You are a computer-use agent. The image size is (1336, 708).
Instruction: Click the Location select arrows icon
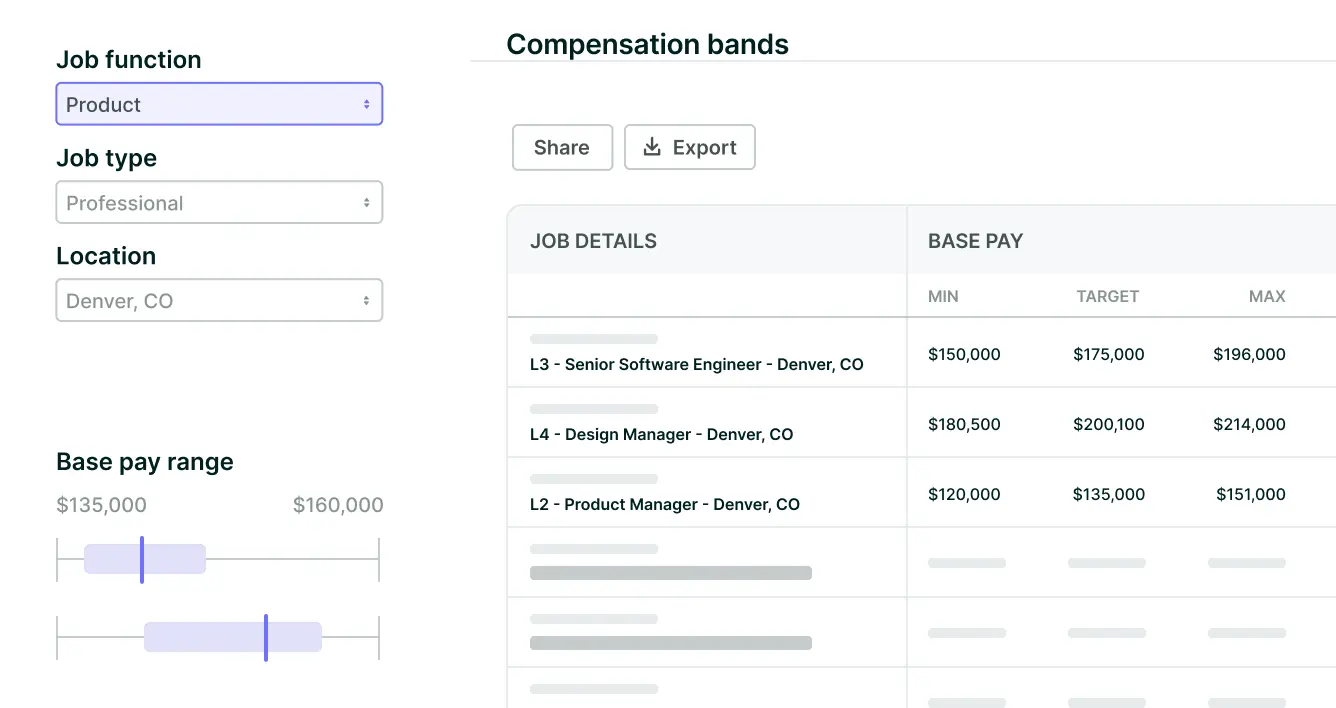tap(367, 301)
